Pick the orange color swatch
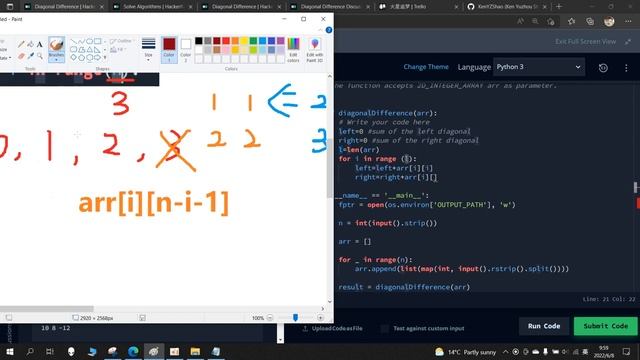Image resolution: width=640 pixels, height=360 pixels. click(235, 41)
